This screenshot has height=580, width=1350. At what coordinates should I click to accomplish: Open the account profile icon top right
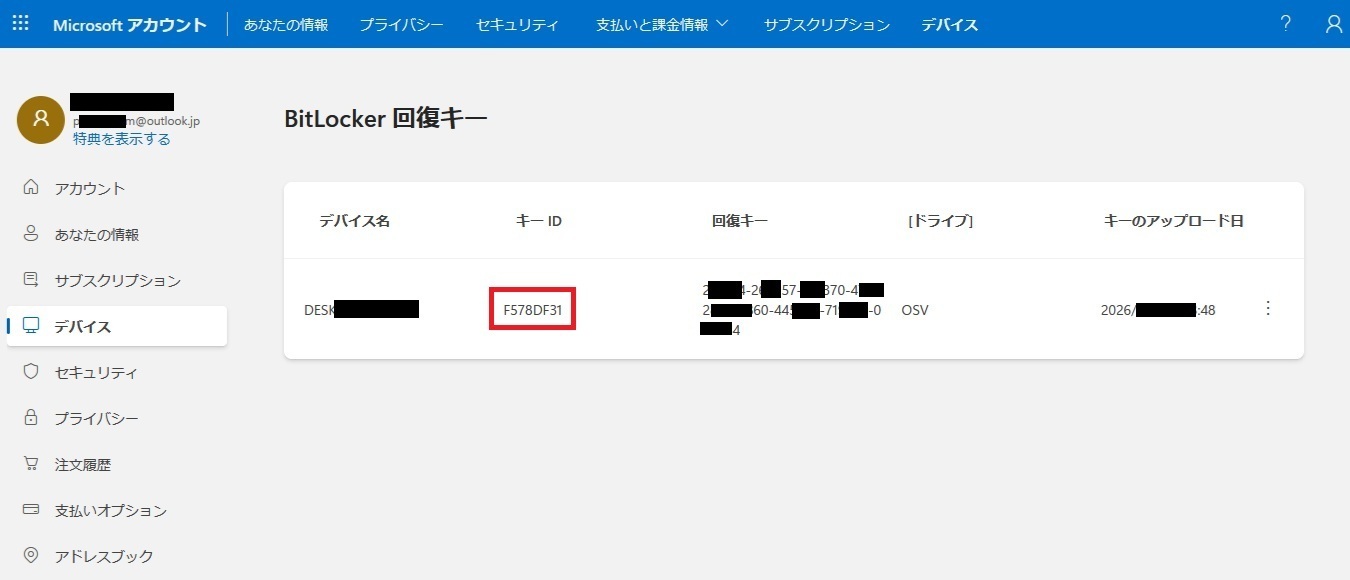[1333, 23]
